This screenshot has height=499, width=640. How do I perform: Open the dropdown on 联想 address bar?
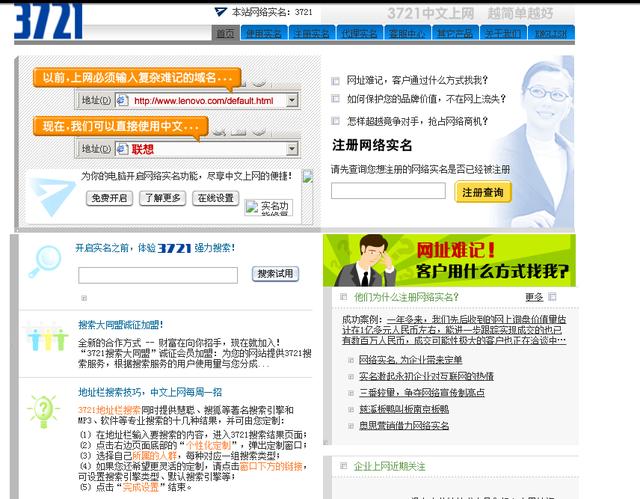coord(292,149)
